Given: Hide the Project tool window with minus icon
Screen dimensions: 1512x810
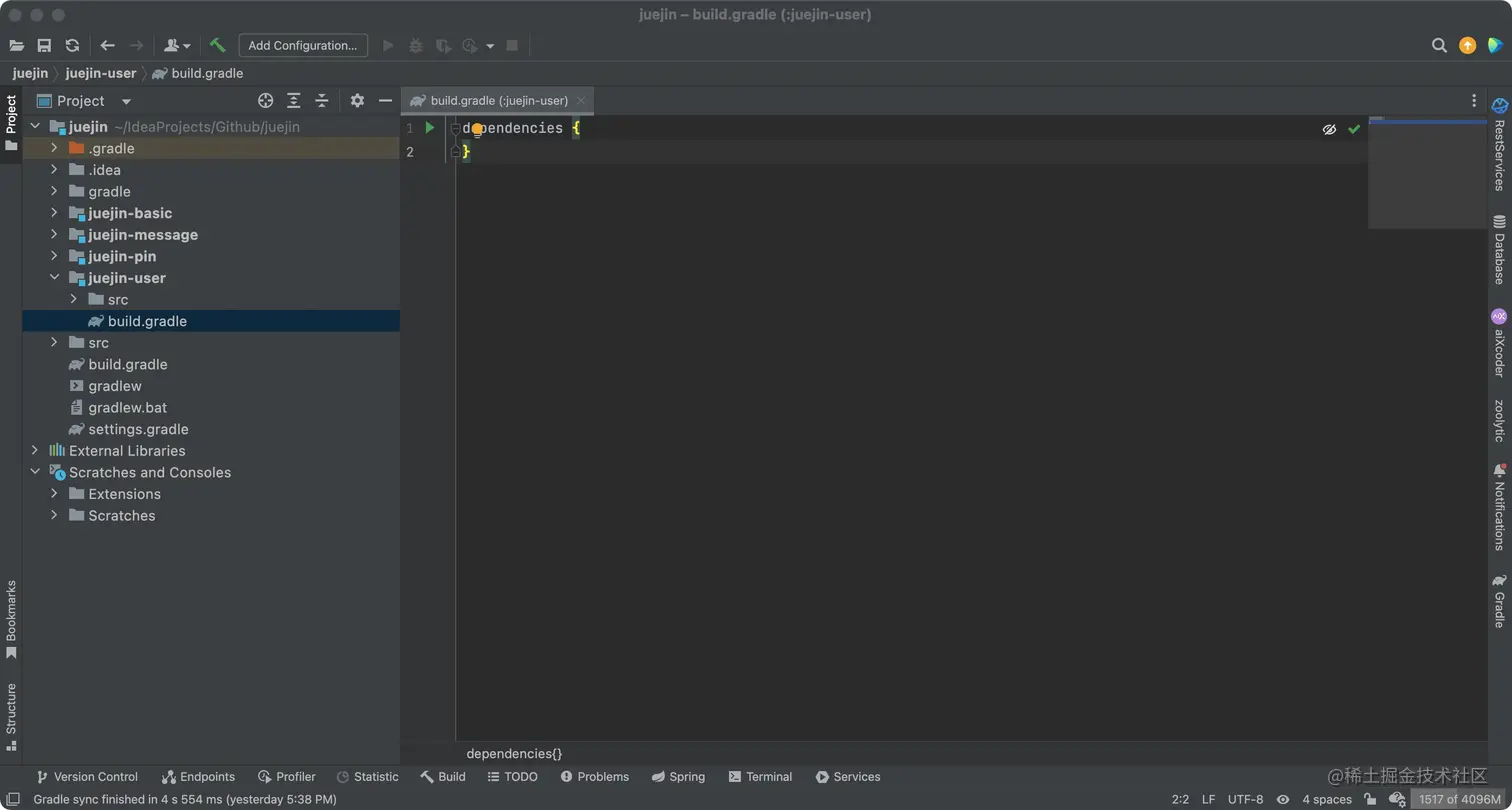Looking at the screenshot, I should 385,100.
